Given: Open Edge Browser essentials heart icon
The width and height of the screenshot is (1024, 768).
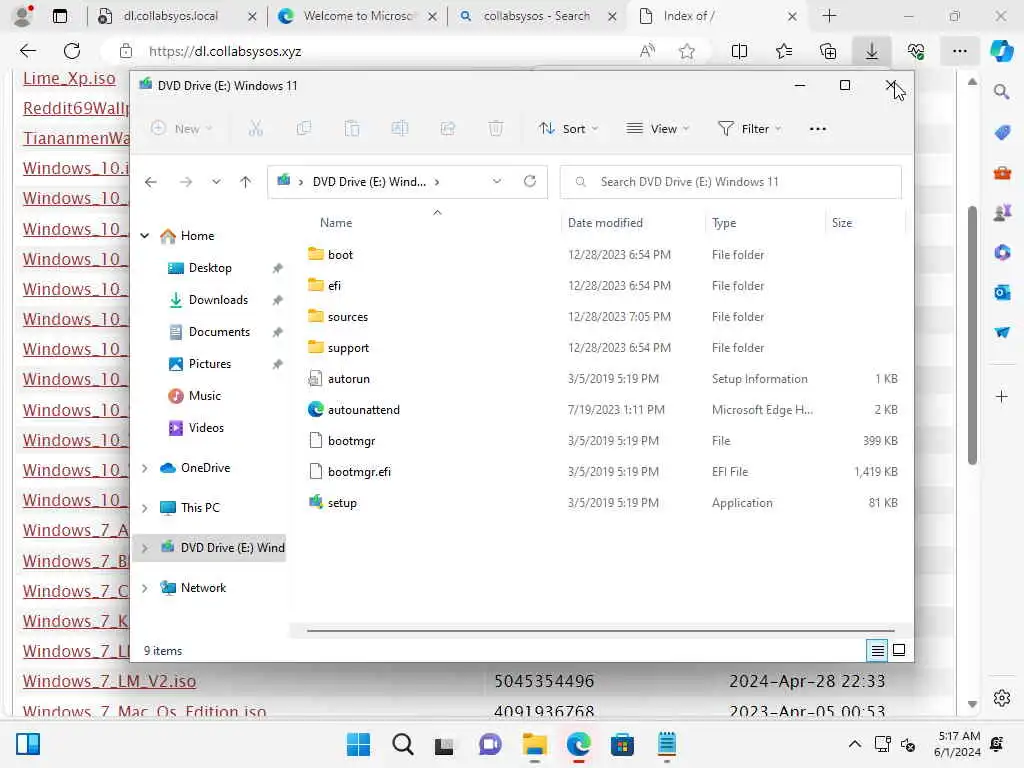Looking at the screenshot, I should pos(916,51).
